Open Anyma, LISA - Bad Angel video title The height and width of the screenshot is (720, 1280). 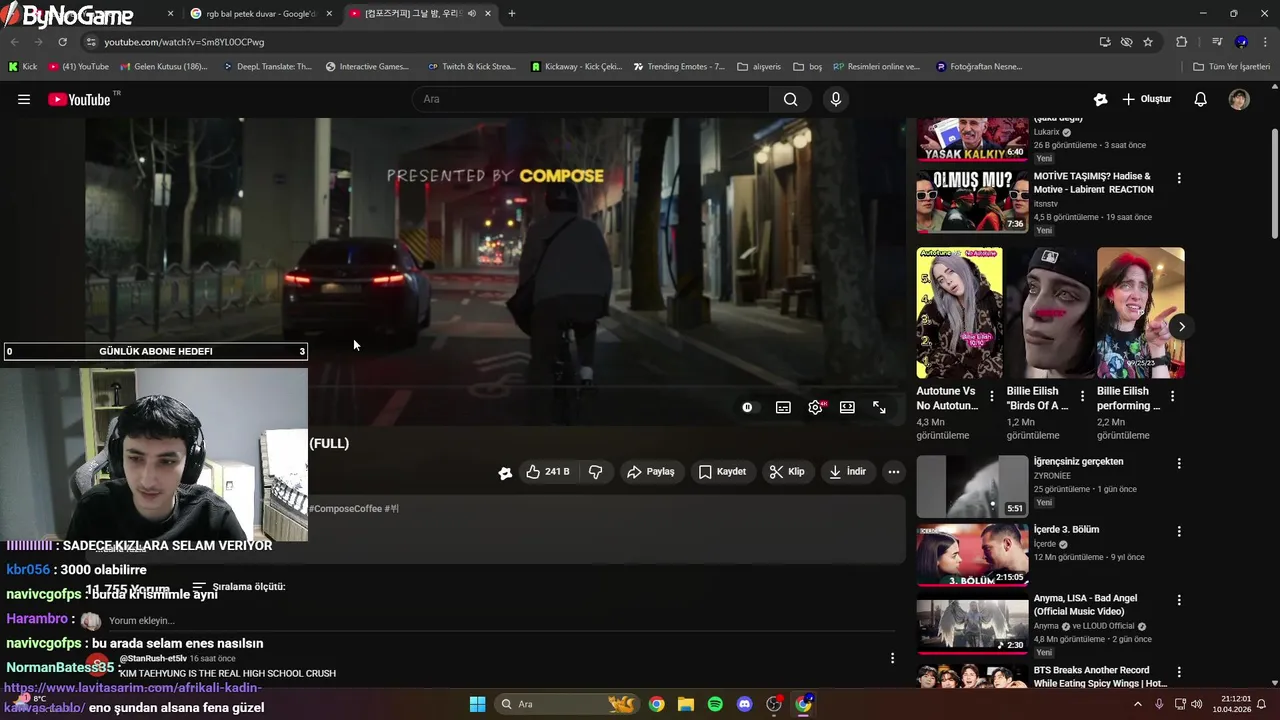(x=1086, y=605)
